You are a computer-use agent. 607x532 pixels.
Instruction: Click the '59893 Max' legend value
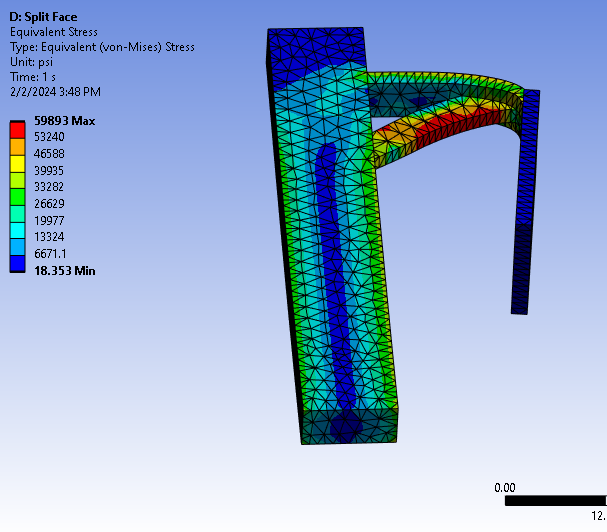tap(65, 121)
